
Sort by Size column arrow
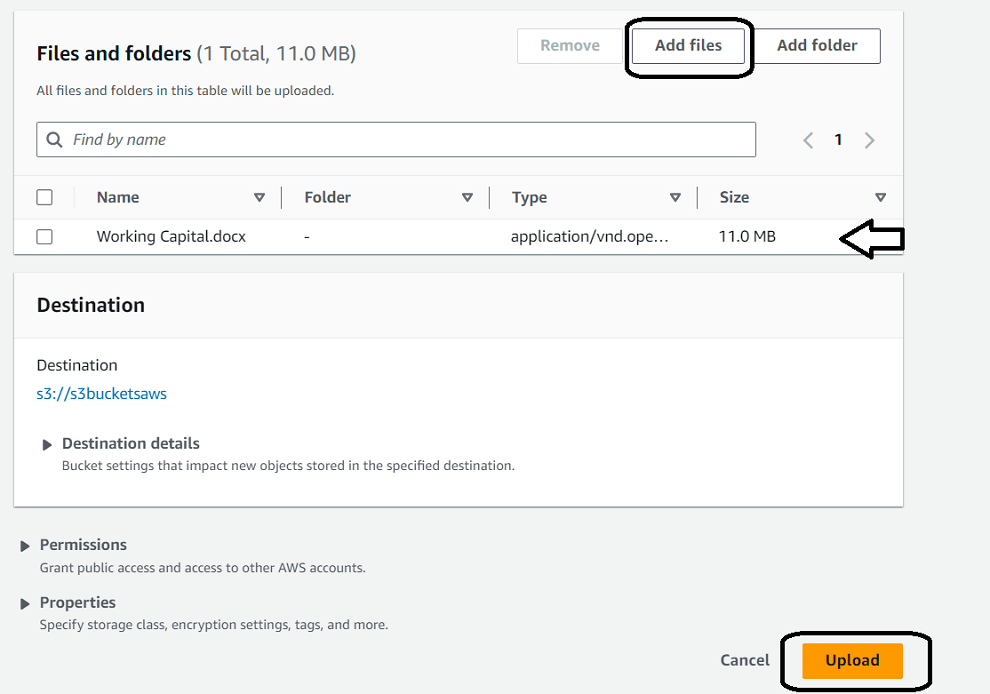coord(880,198)
